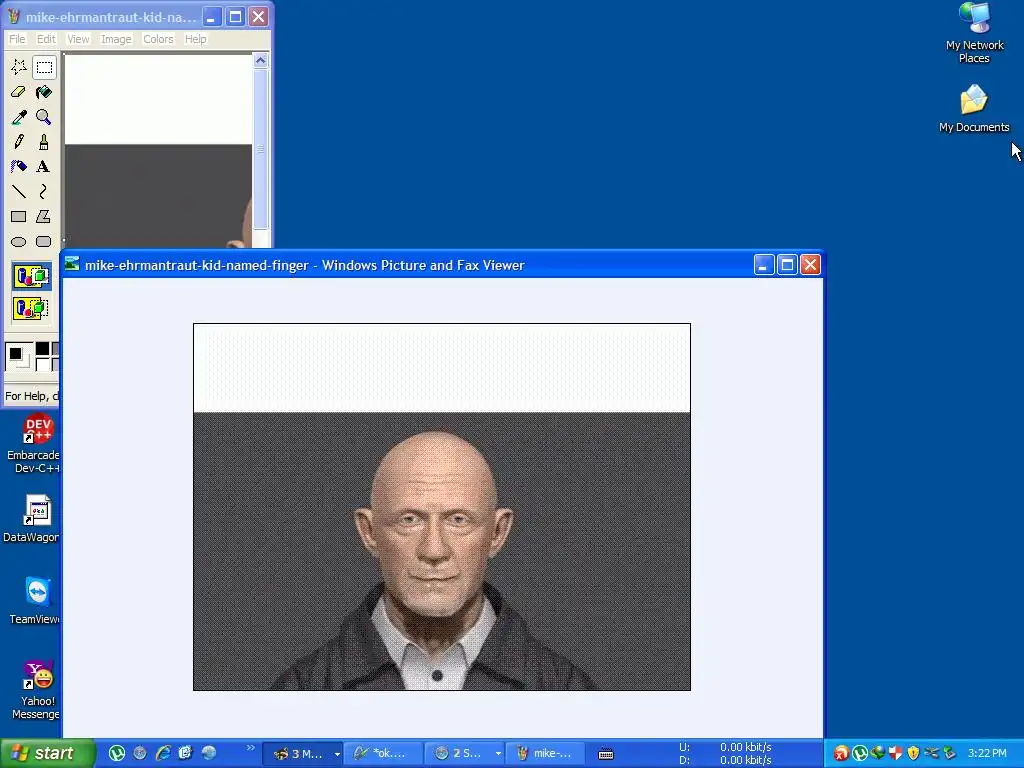Launch Internet Explorer from Quick Launch
The height and width of the screenshot is (768, 1024).
pos(163,753)
